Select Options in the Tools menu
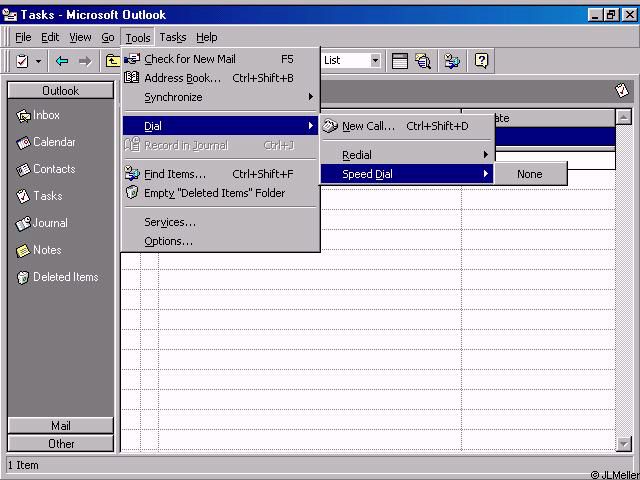 click(168, 241)
